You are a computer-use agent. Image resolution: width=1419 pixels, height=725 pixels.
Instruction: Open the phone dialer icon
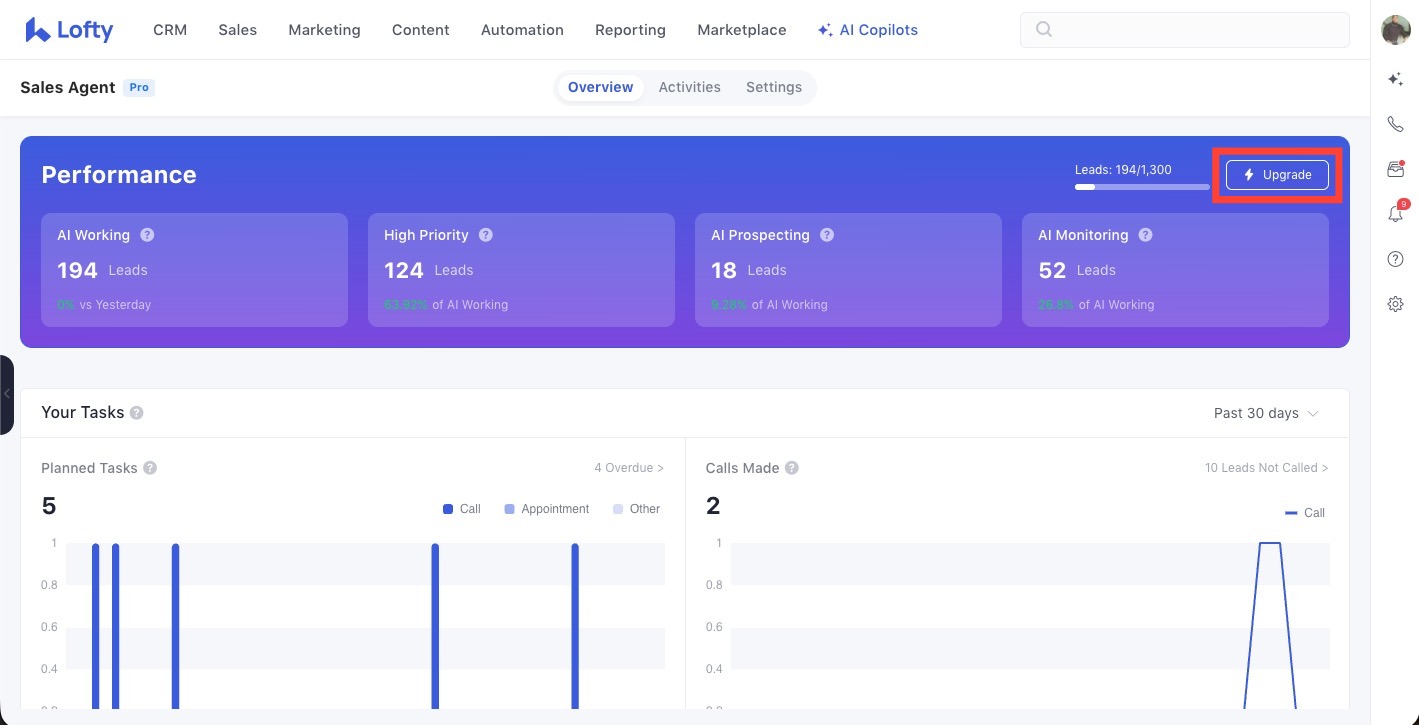tap(1395, 124)
